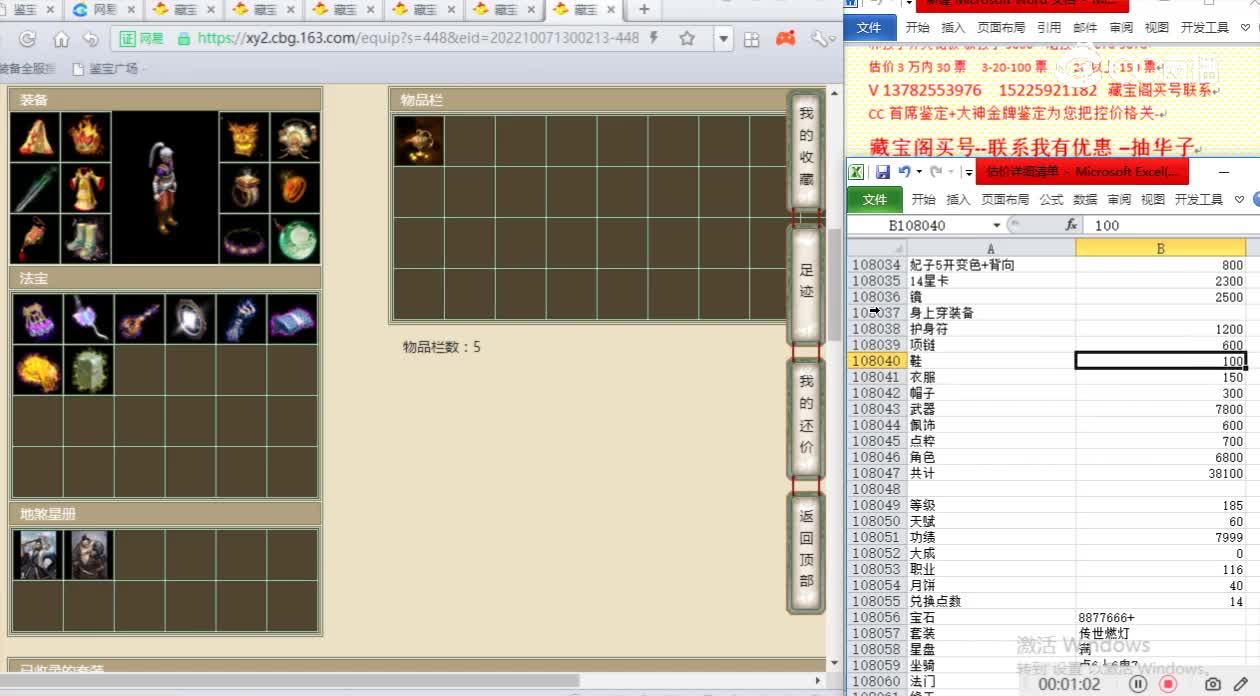Open Word 文件 menu

[x=869, y=28]
